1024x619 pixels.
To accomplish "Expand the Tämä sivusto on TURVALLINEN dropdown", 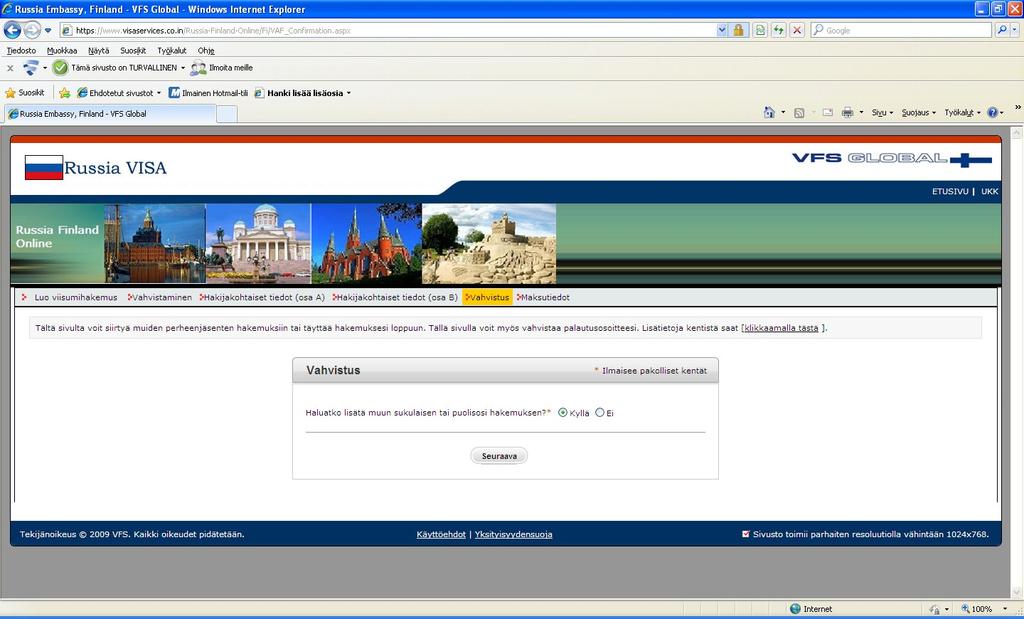I will point(183,68).
